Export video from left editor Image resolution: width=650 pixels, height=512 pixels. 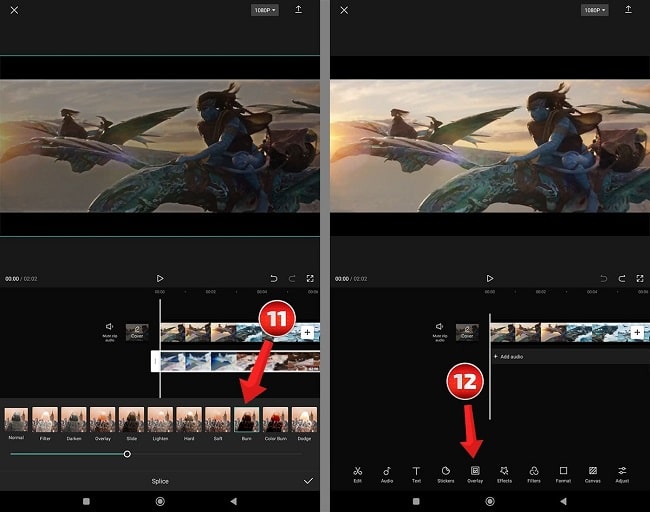[x=298, y=10]
